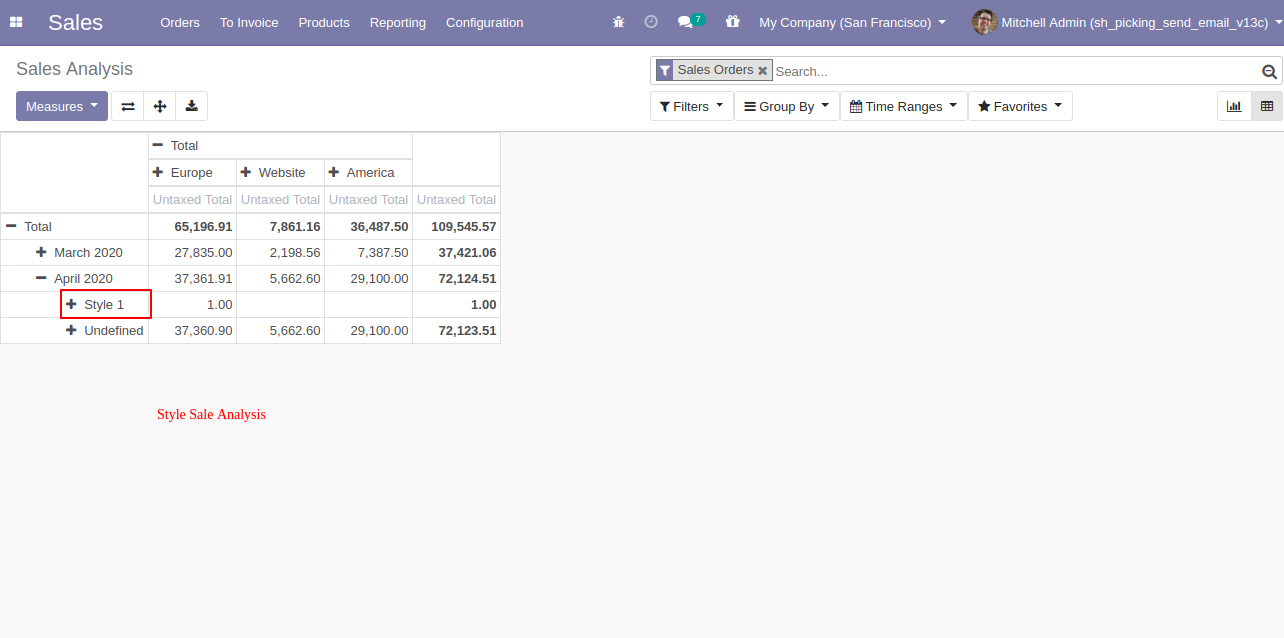The height and width of the screenshot is (638, 1284).
Task: Open My Company (San Francisco) switcher
Action: [x=852, y=22]
